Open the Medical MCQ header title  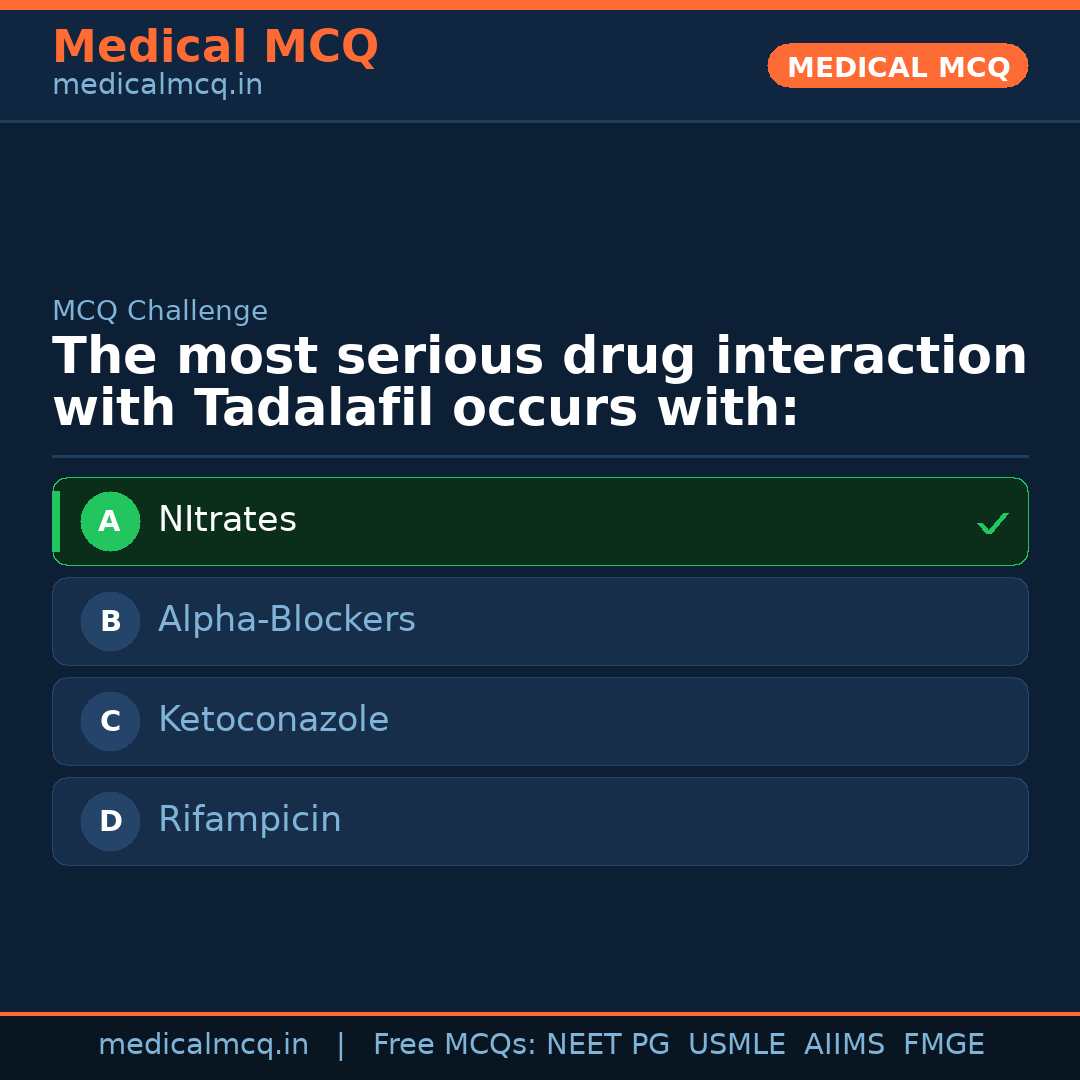(x=215, y=47)
